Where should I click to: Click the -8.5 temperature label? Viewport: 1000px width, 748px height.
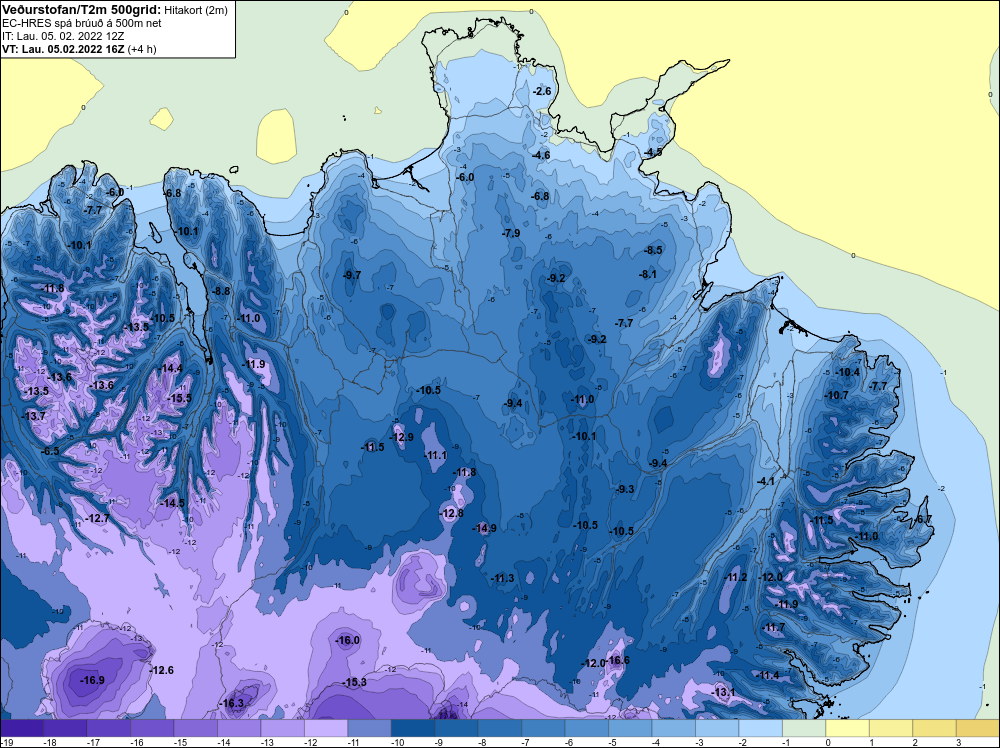click(653, 250)
